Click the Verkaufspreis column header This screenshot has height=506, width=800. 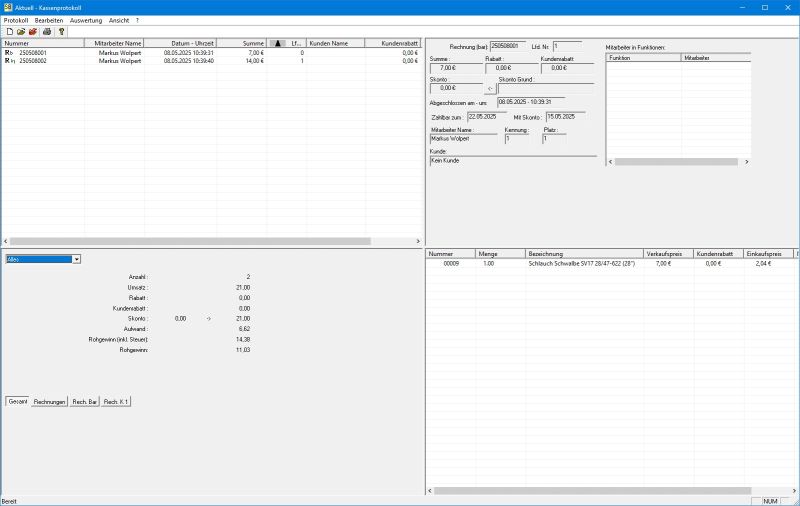coord(668,254)
